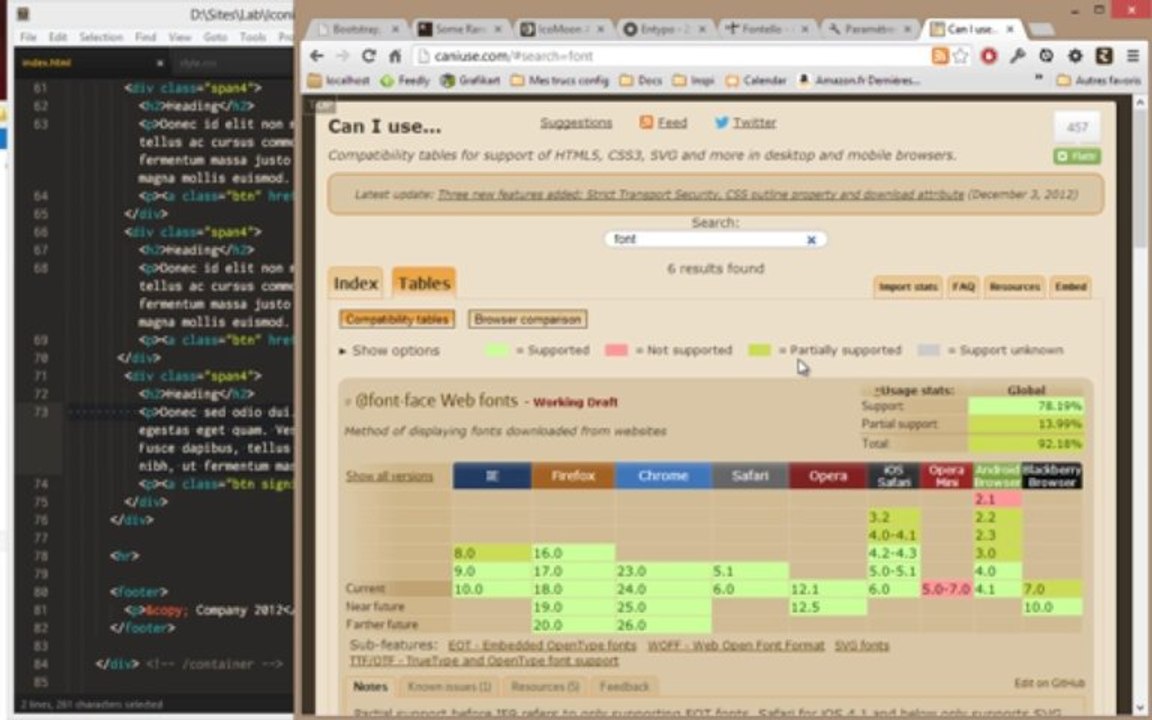Select the Feedback tab
1152x720 pixels.
point(624,686)
